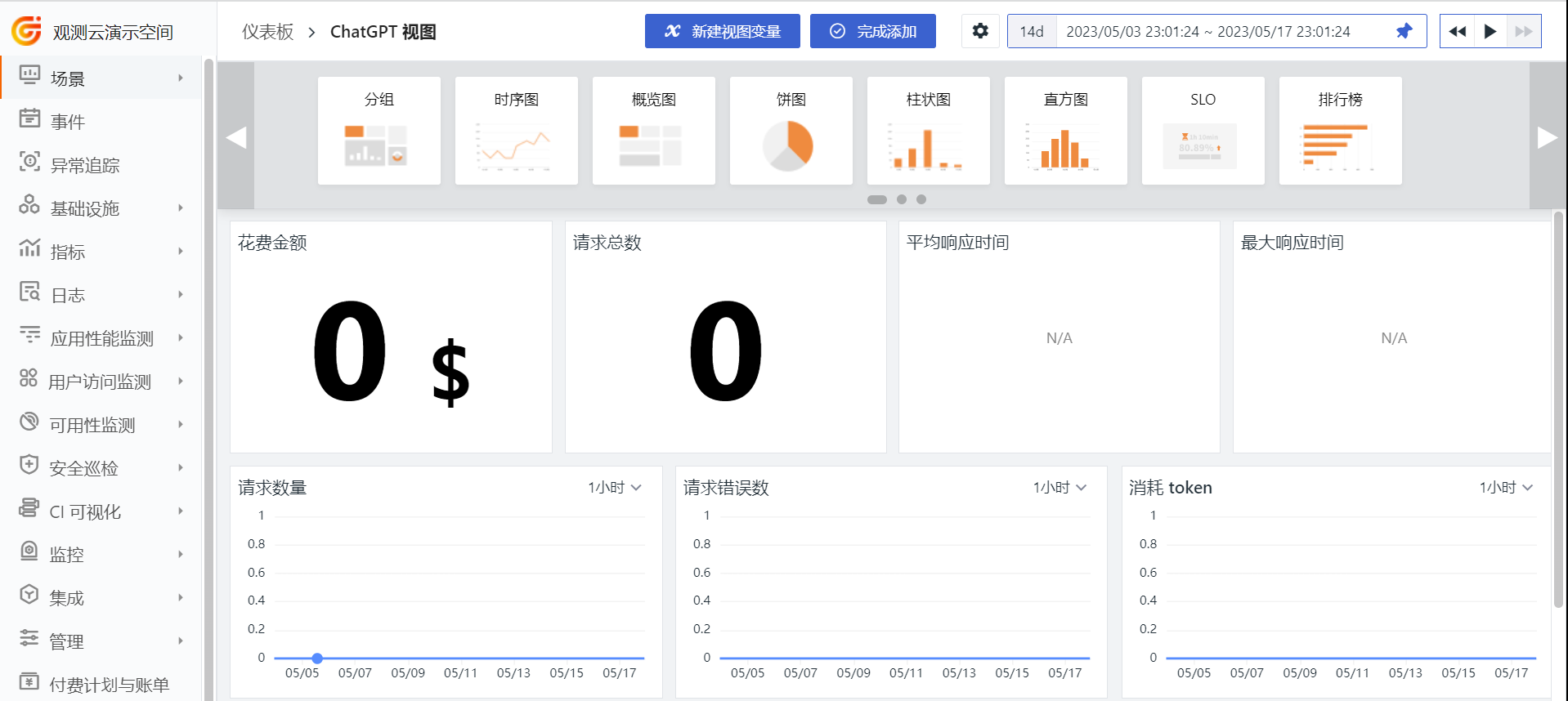Select the 花费金额 panel title
This screenshot has height=701, width=1568.
272,243
